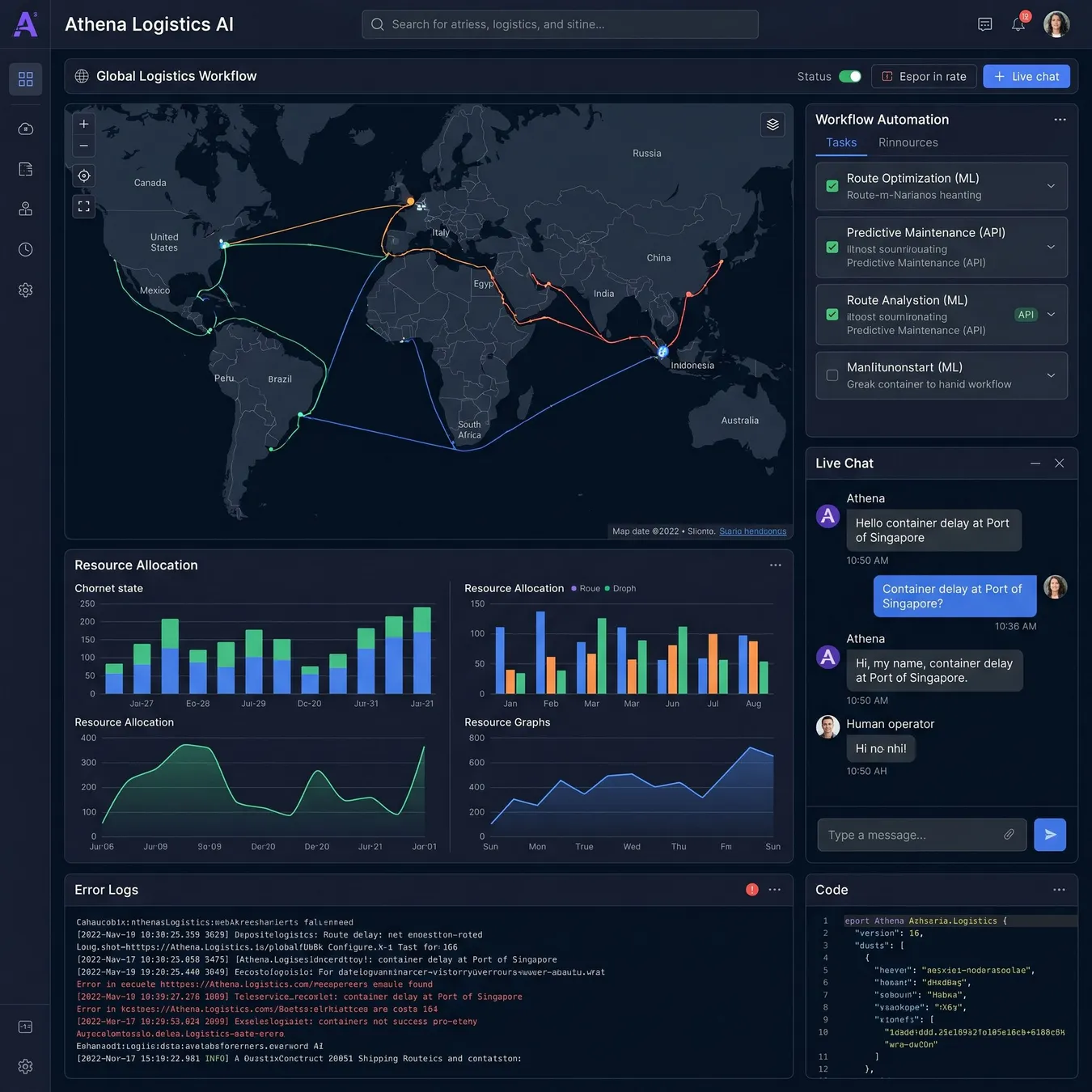This screenshot has height=1092, width=1092.
Task: Select the Error Logs title
Action: click(x=106, y=890)
